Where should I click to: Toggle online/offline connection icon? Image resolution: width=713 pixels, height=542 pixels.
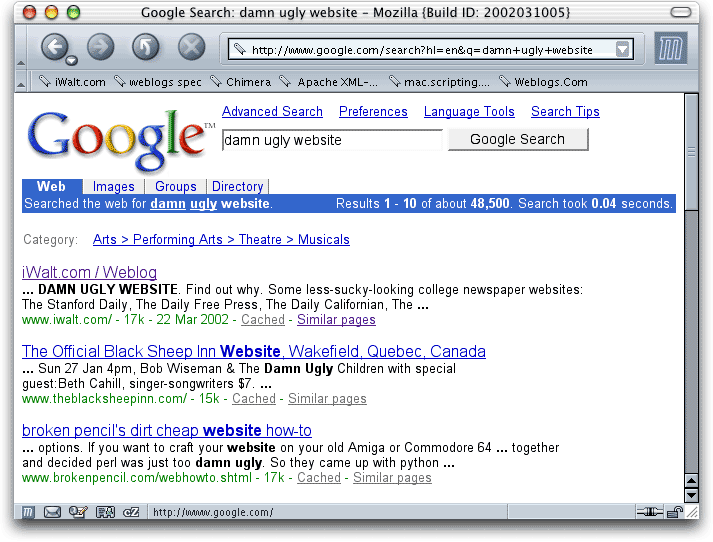click(x=649, y=513)
